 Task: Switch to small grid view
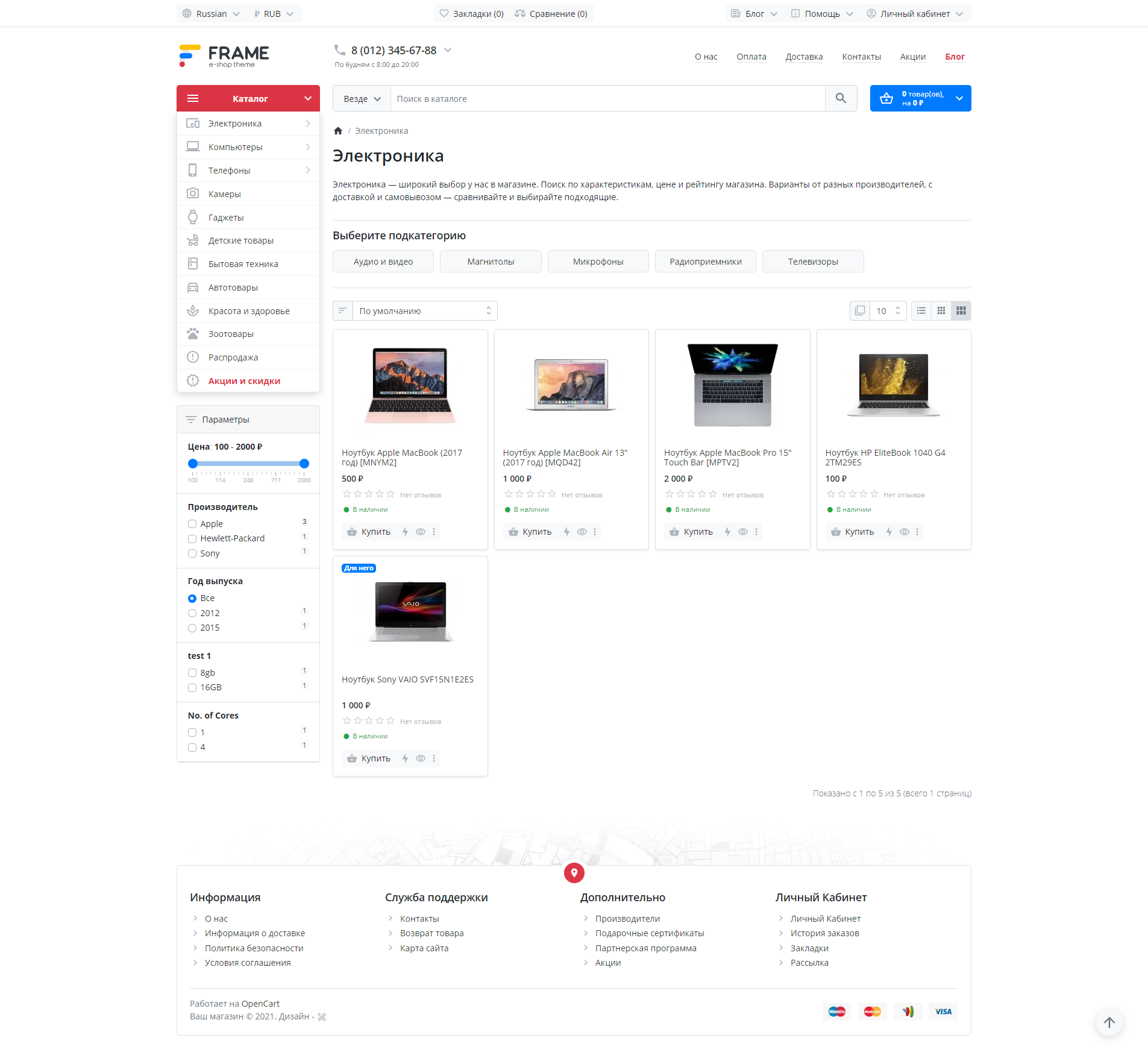941,310
